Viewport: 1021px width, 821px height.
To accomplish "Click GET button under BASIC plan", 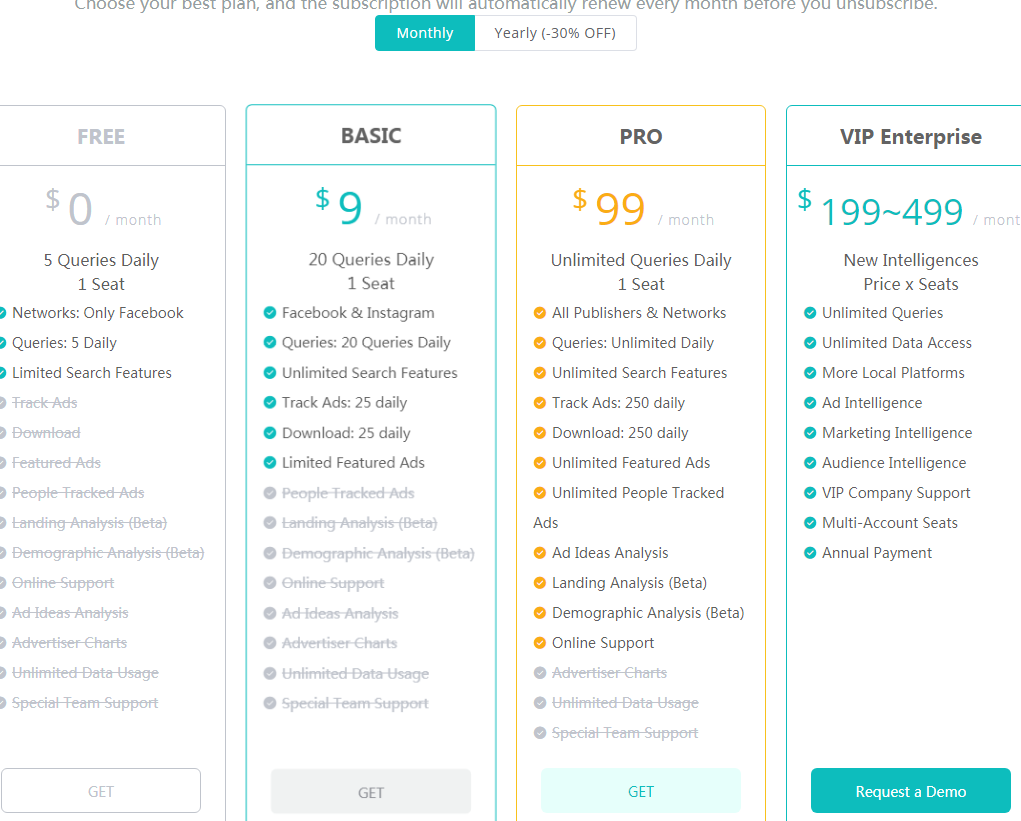I will click(x=371, y=792).
